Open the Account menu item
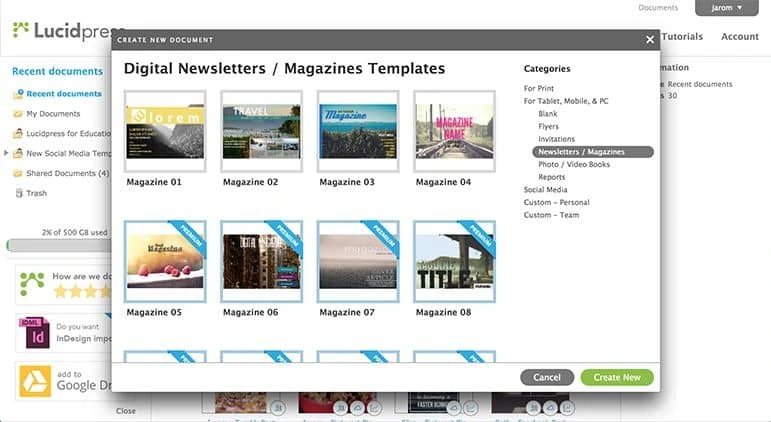 coord(739,37)
